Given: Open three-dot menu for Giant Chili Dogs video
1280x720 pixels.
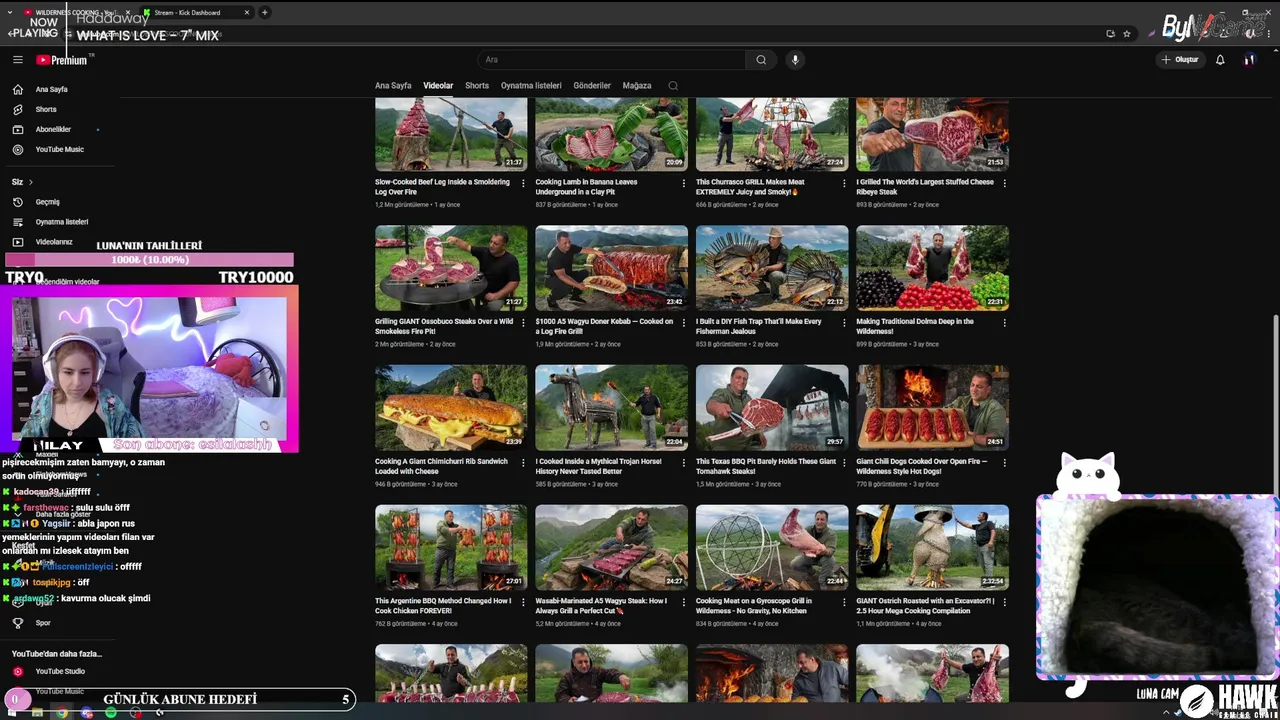Looking at the screenshot, I should 1004,462.
